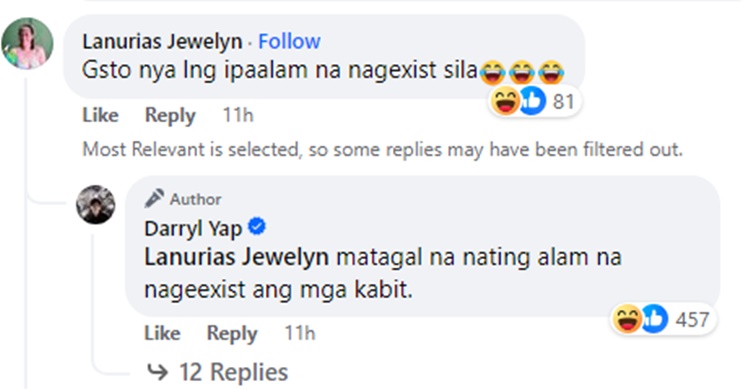Screen dimensions: 750x389
Task: Click the verified badge next to Darryl Yap
Action: [257, 226]
